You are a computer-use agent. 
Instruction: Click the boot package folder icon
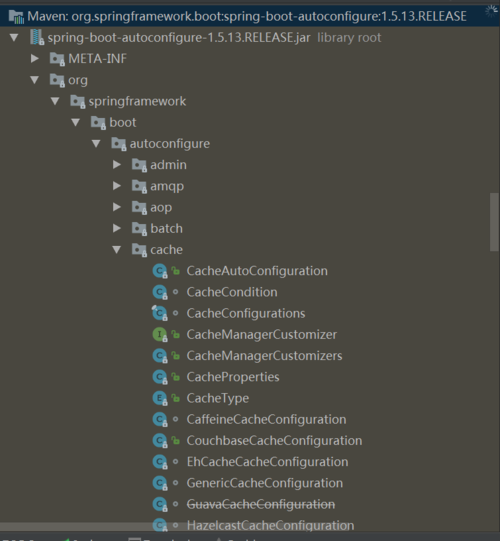pos(98,122)
